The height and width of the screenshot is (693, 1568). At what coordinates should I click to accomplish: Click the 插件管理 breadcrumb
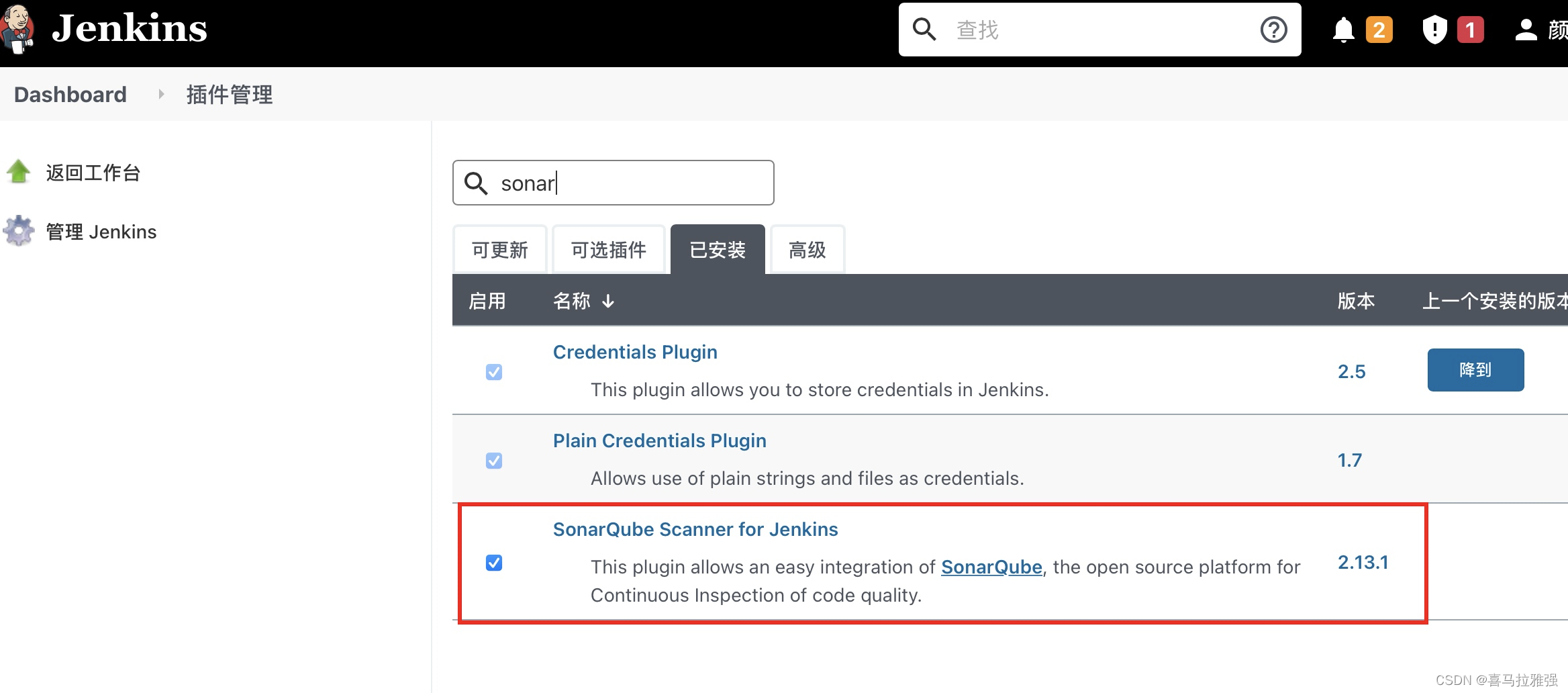coord(230,95)
